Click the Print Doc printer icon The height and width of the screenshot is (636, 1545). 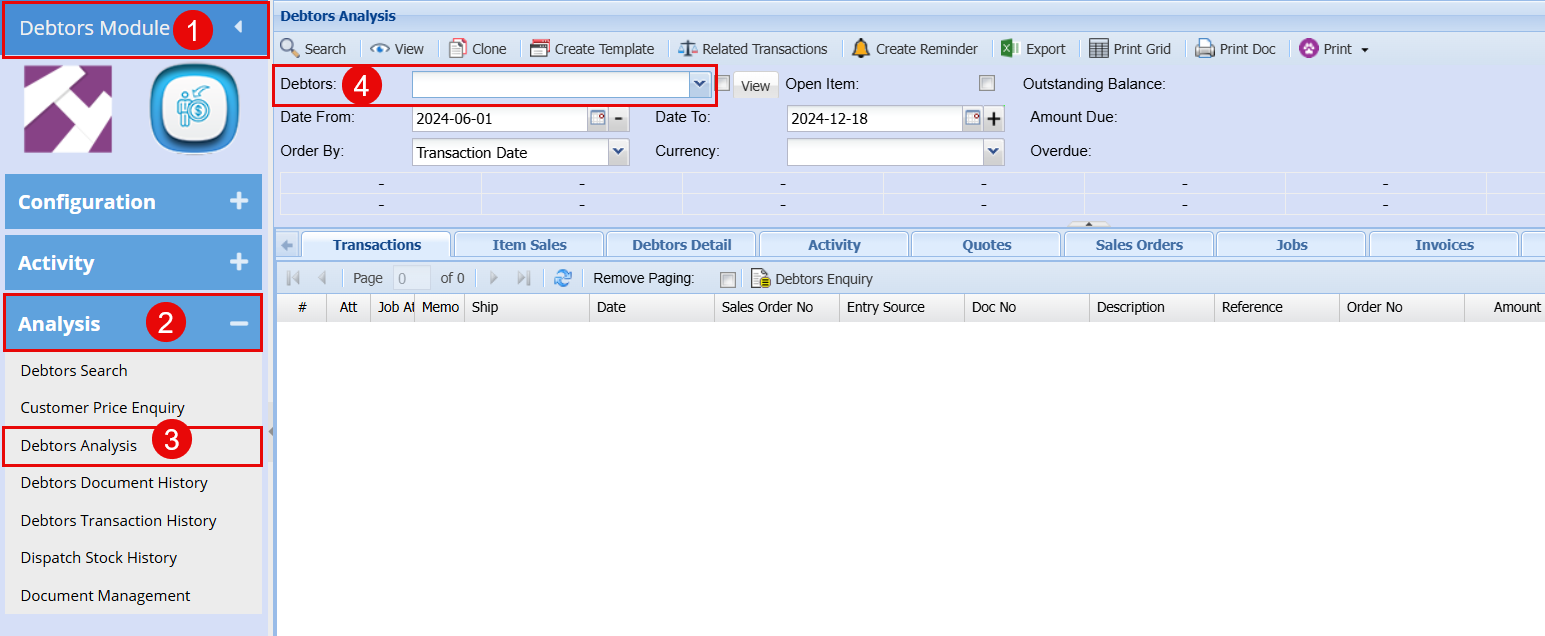(x=1205, y=48)
